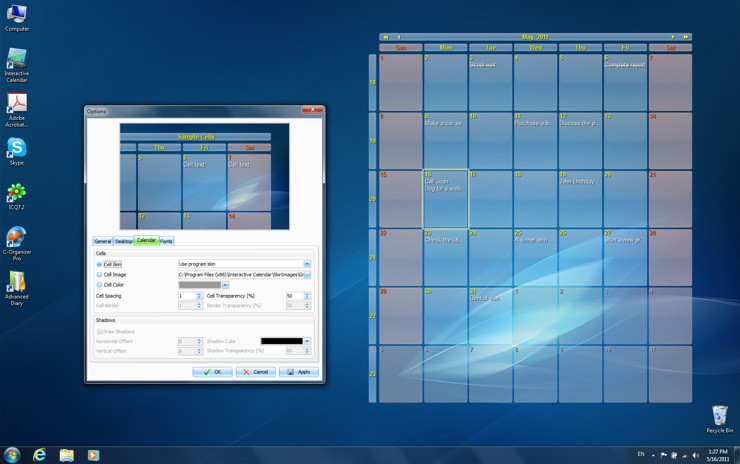
Task: Select May 6 cell 'Complete report'
Action: (x=625, y=82)
